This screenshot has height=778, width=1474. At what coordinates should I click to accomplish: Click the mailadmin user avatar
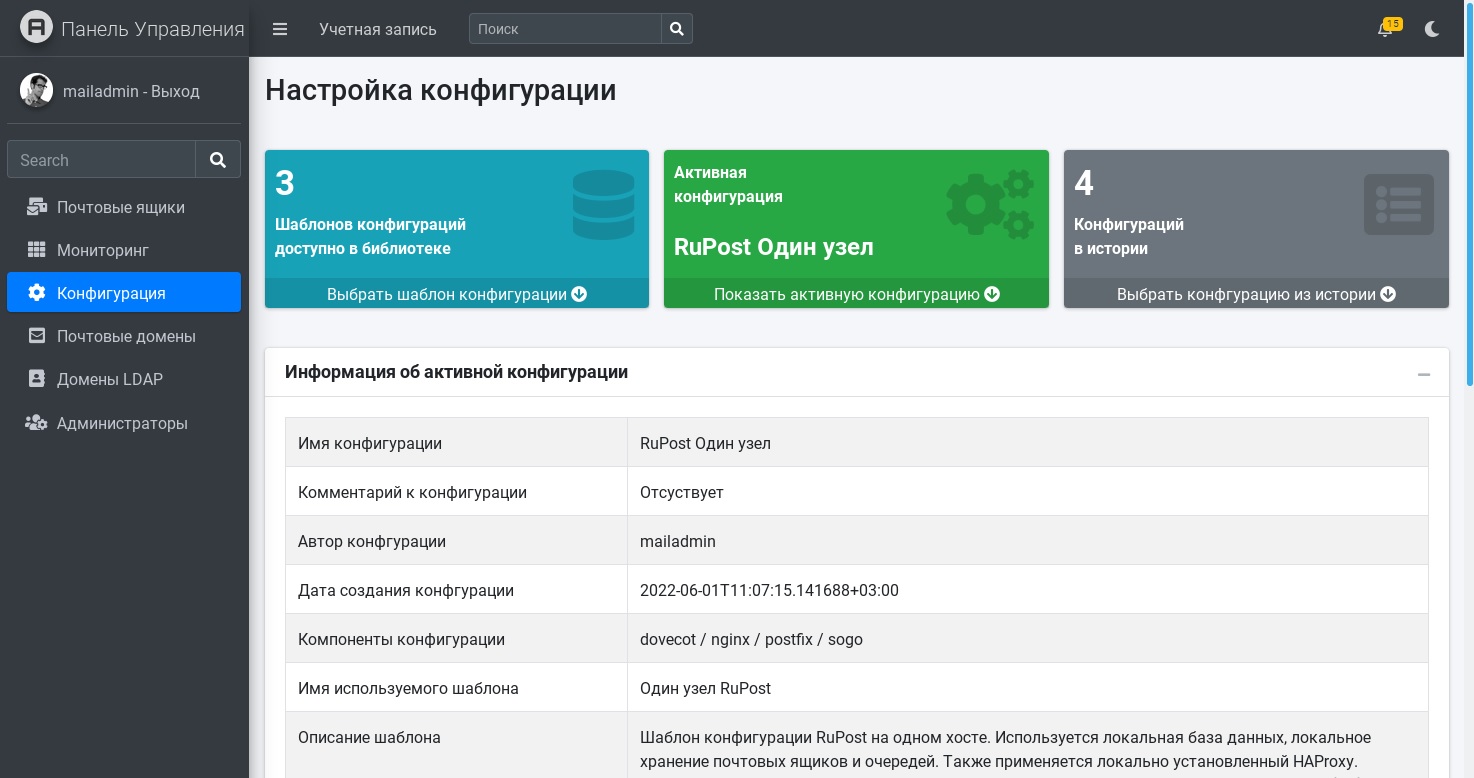click(x=36, y=91)
